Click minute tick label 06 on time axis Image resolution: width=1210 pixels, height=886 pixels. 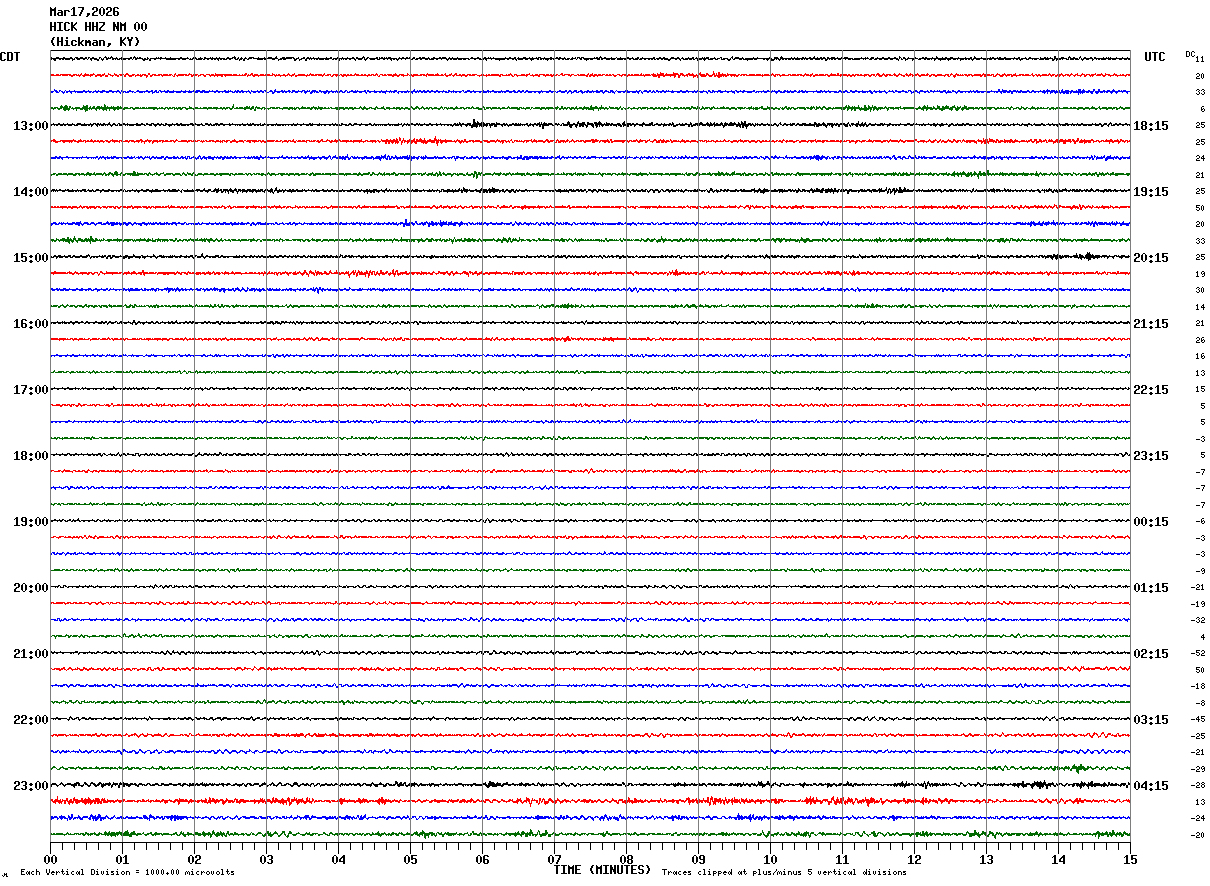(482, 860)
